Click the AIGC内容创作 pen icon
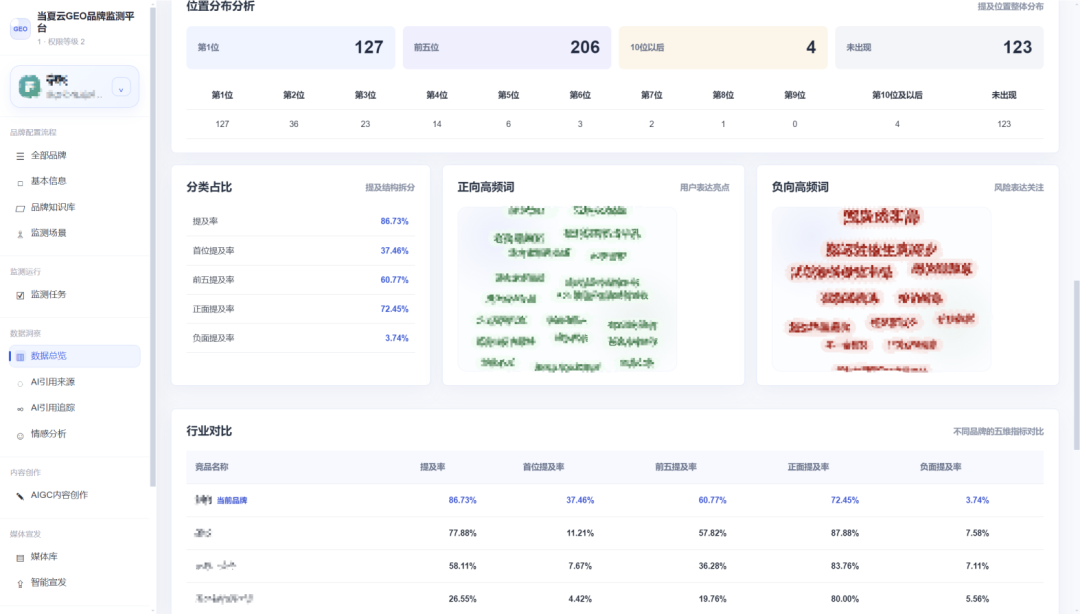This screenshot has height=614, width=1080. (20, 495)
